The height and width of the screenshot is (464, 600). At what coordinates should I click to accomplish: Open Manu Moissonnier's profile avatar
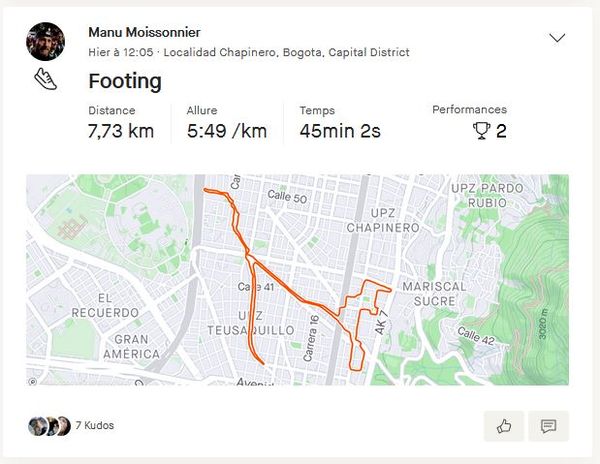point(46,41)
